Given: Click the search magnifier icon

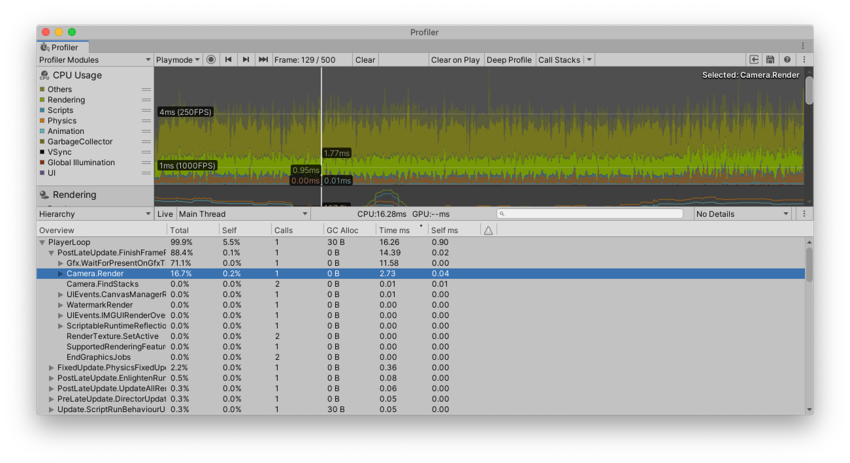Looking at the screenshot, I should [x=502, y=214].
